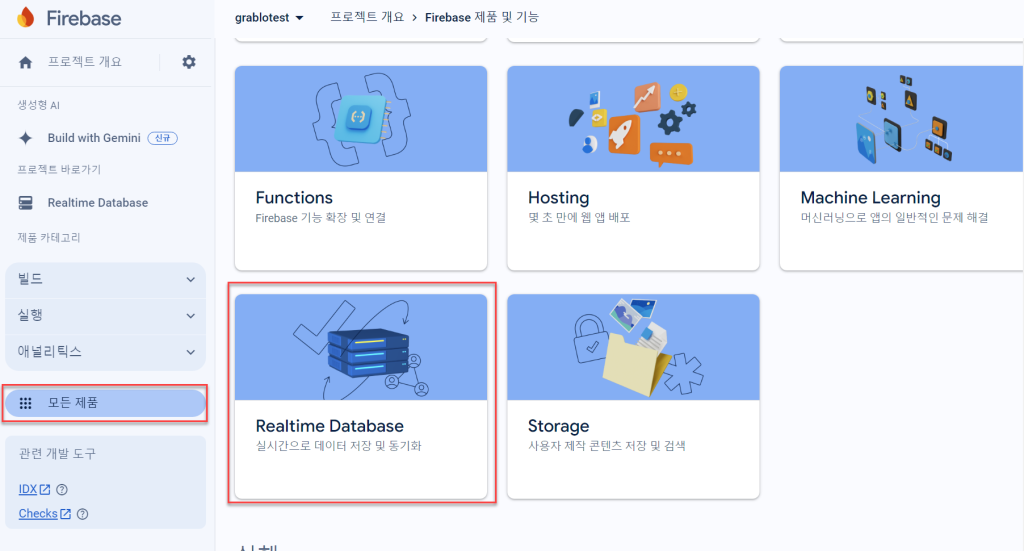Click the home icon beside 프로젝트 개요
The width and height of the screenshot is (1024, 551).
pos(25,63)
